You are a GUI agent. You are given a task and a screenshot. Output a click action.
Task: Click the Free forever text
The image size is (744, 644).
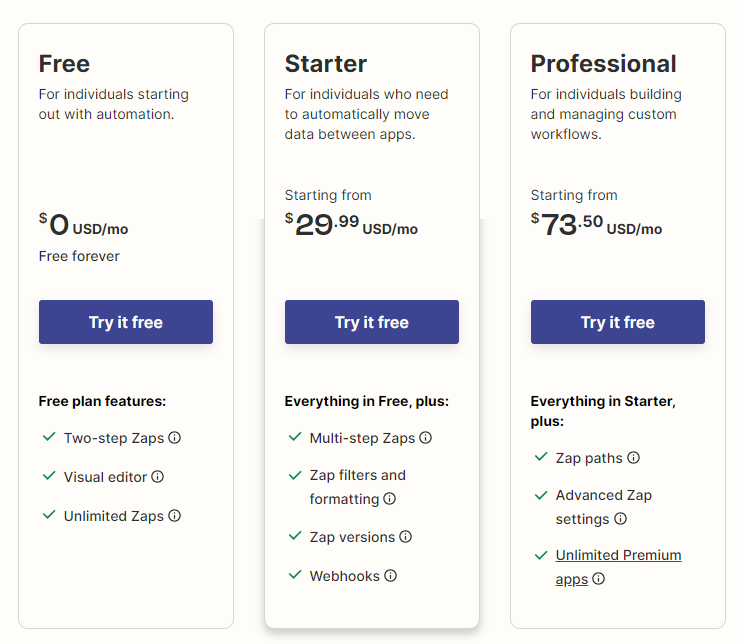(x=79, y=256)
